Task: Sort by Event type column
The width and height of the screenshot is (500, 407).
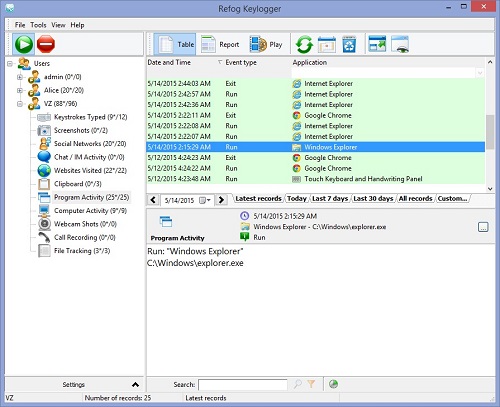Action: point(241,62)
